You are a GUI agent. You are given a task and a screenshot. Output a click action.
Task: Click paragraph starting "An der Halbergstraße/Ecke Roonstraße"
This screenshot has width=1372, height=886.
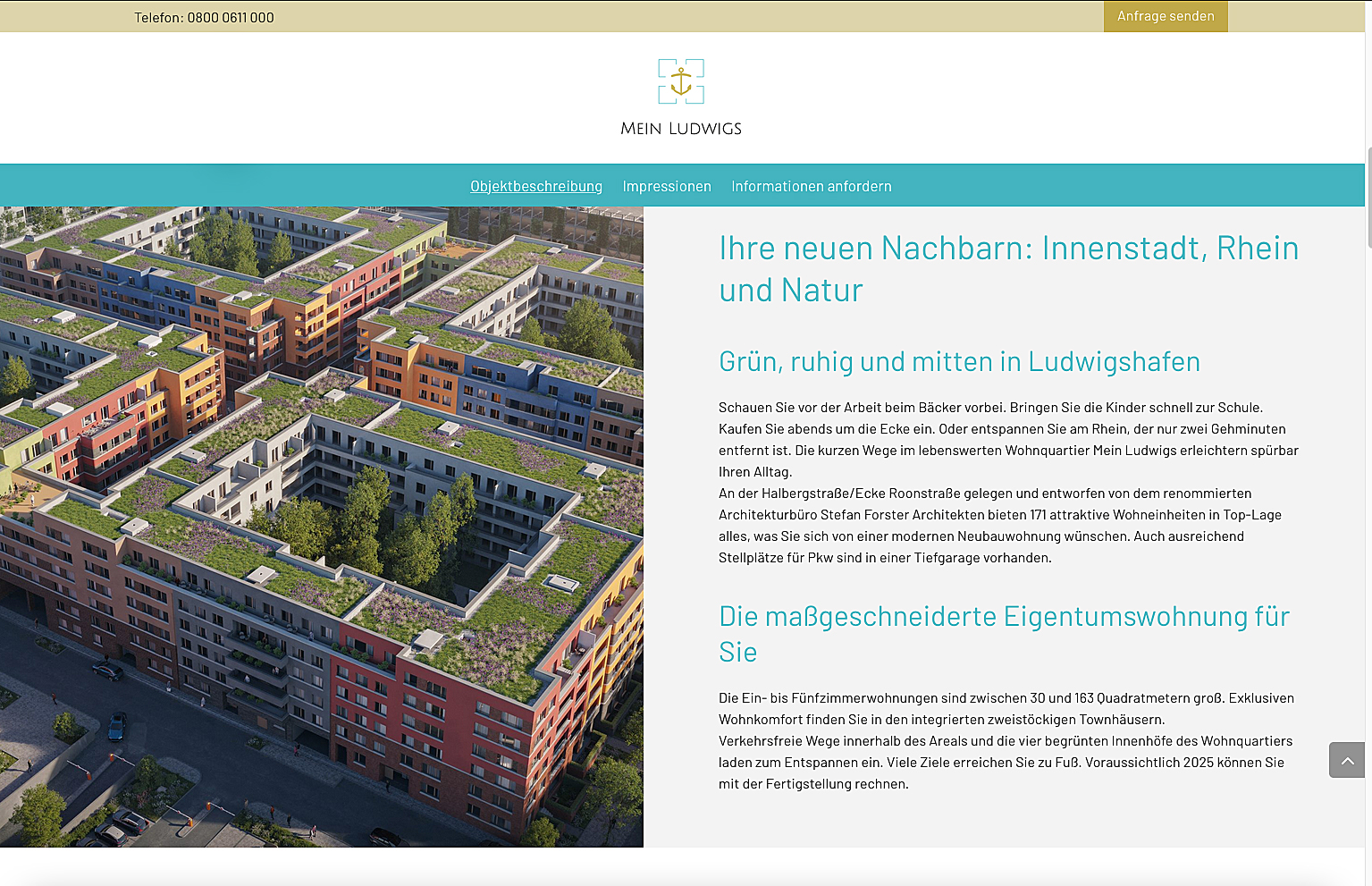[1000, 526]
